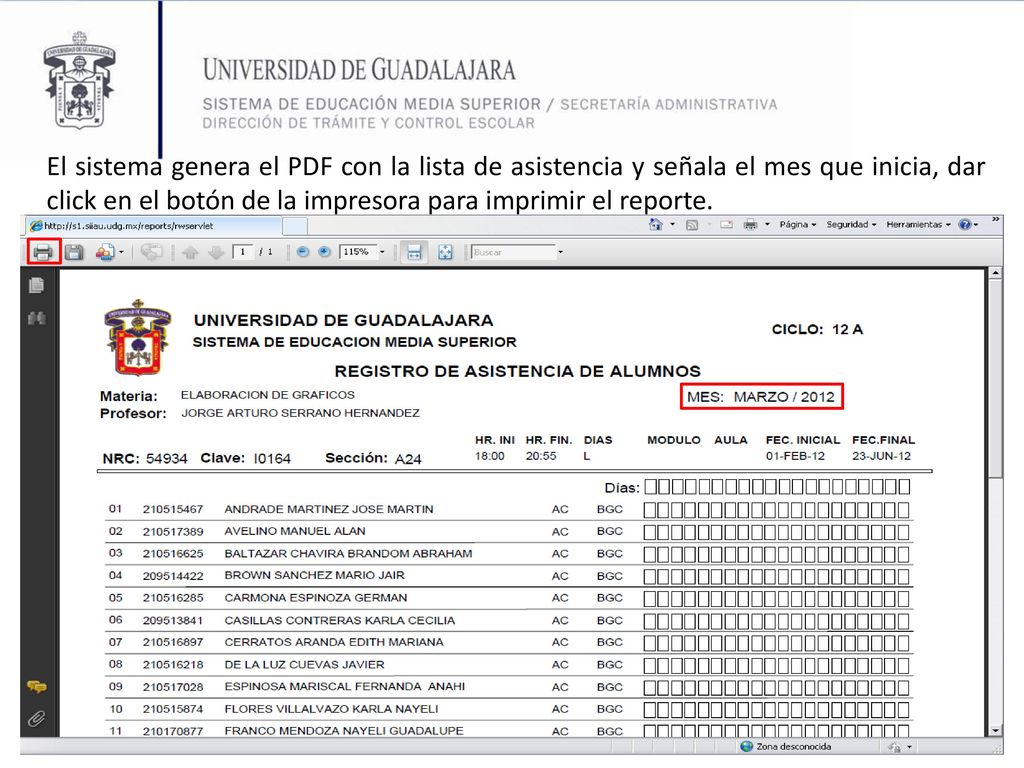Tick first attendance box for BROWN SANCHEZ
This screenshot has width=1024, height=768.
coord(650,577)
